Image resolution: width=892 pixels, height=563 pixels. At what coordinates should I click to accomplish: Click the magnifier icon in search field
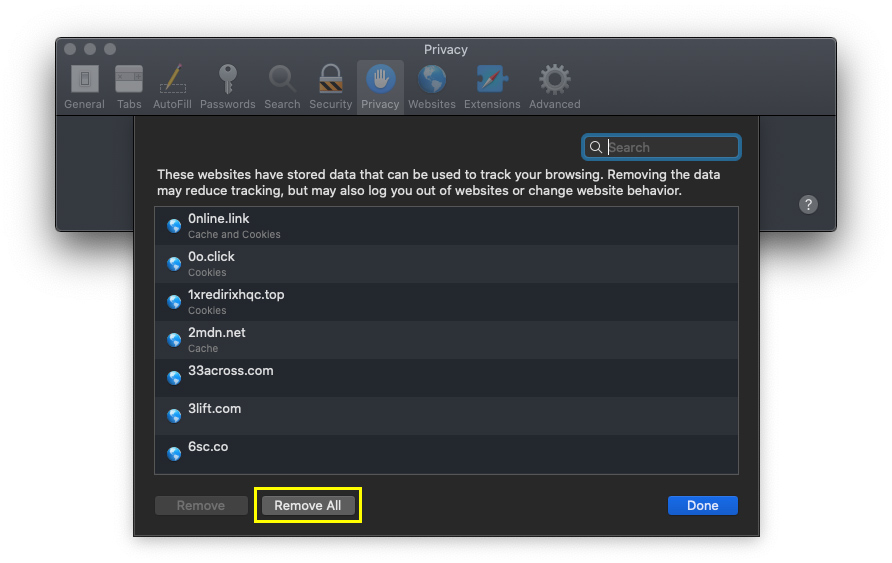(x=596, y=147)
